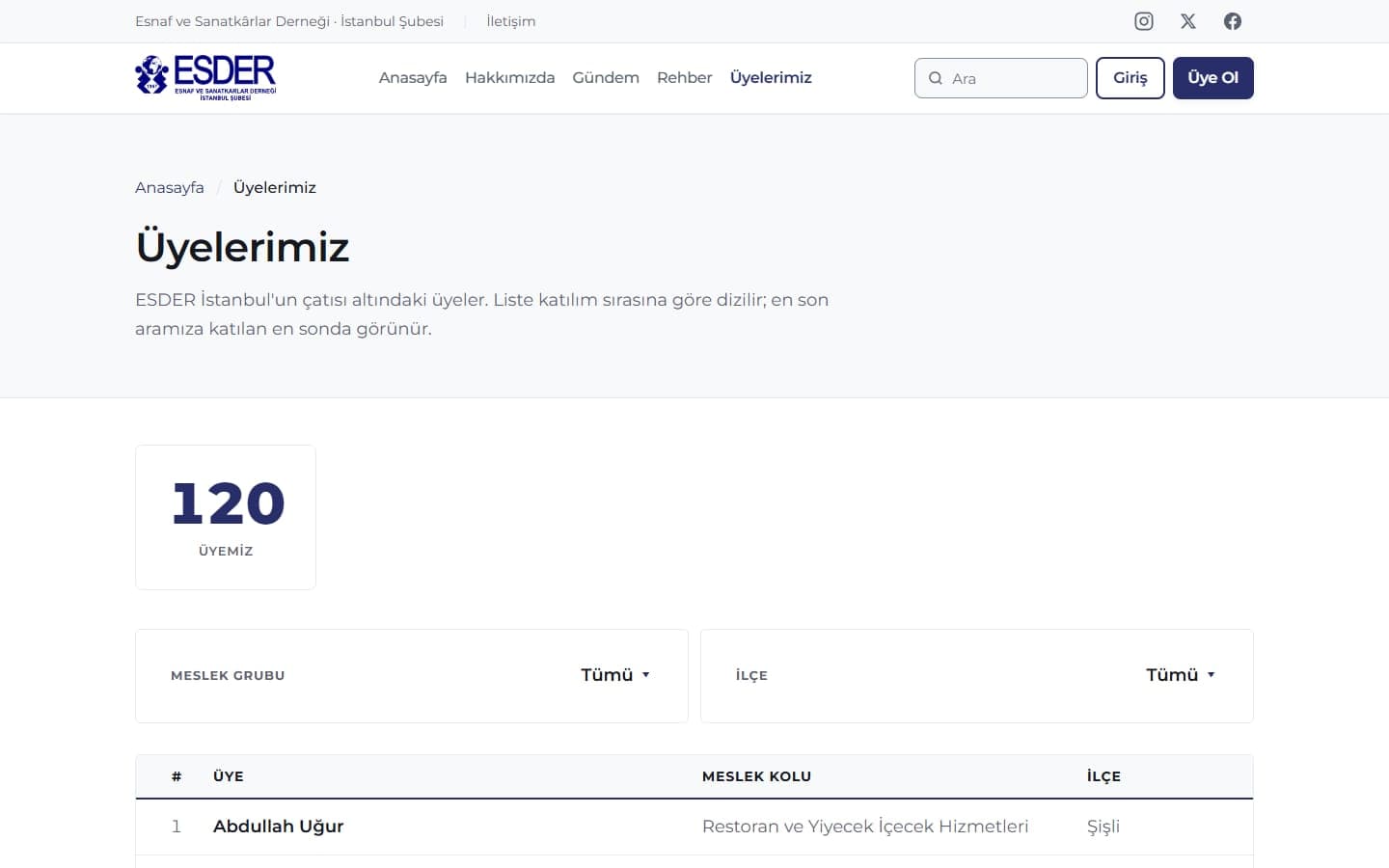Screen dimensions: 1389x868
Task: Go to Anasayfa in the main menu
Action: (413, 78)
